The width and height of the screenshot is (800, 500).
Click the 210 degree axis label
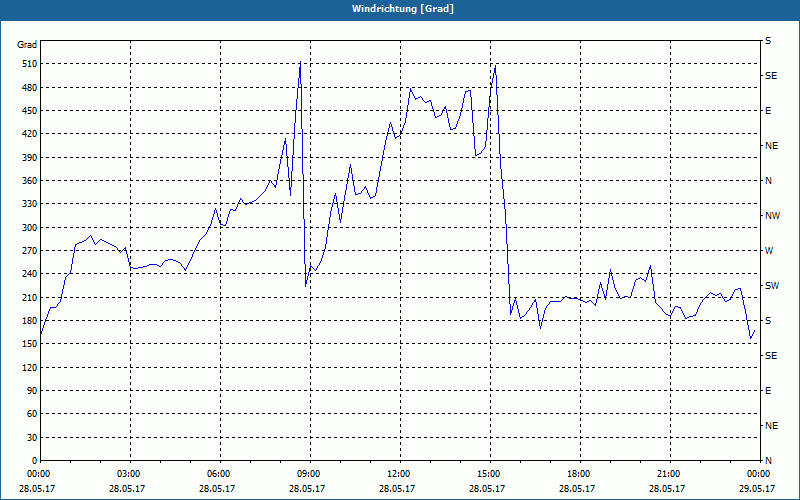click(30, 297)
